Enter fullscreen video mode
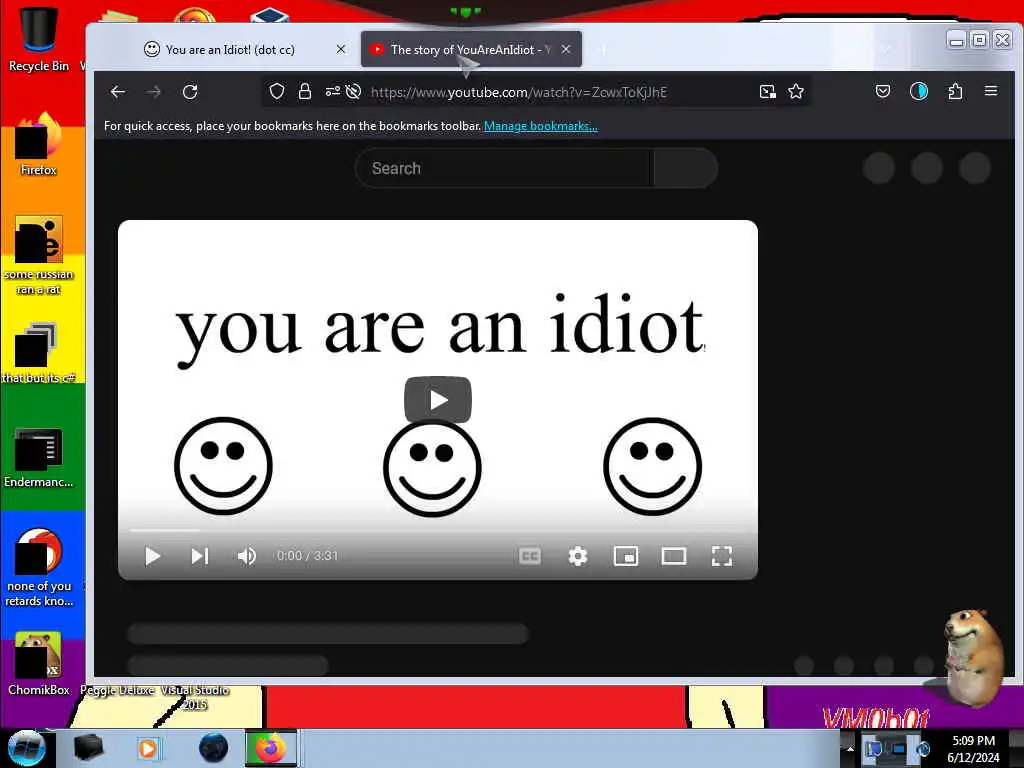This screenshot has height=768, width=1024. coord(722,556)
